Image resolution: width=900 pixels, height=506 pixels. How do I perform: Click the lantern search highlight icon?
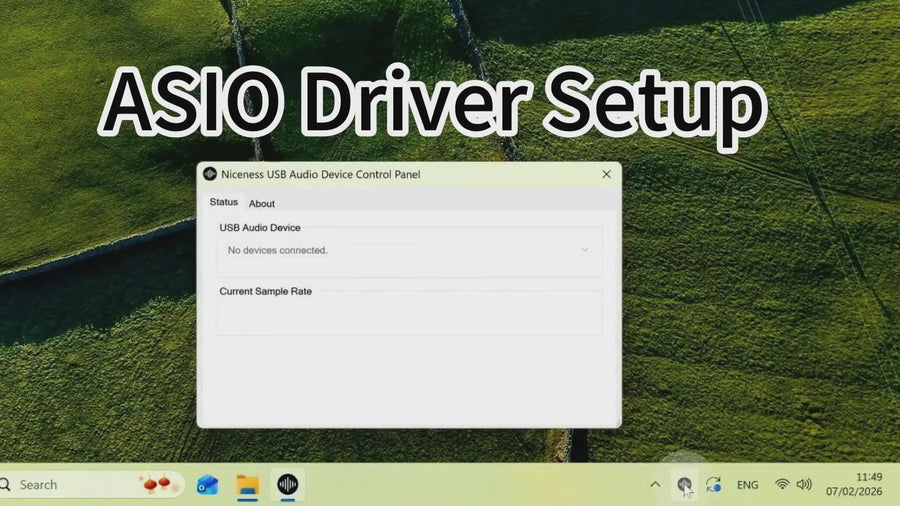[x=156, y=484]
